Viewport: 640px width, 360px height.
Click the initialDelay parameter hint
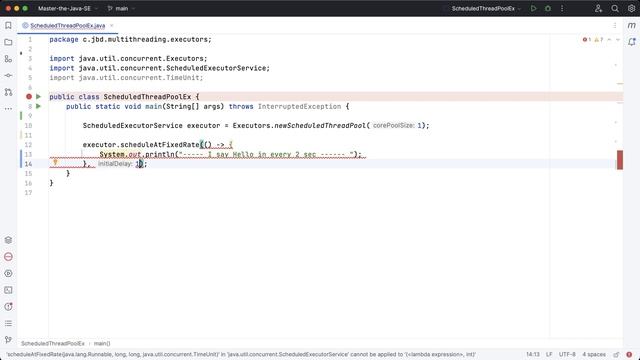[x=115, y=164]
